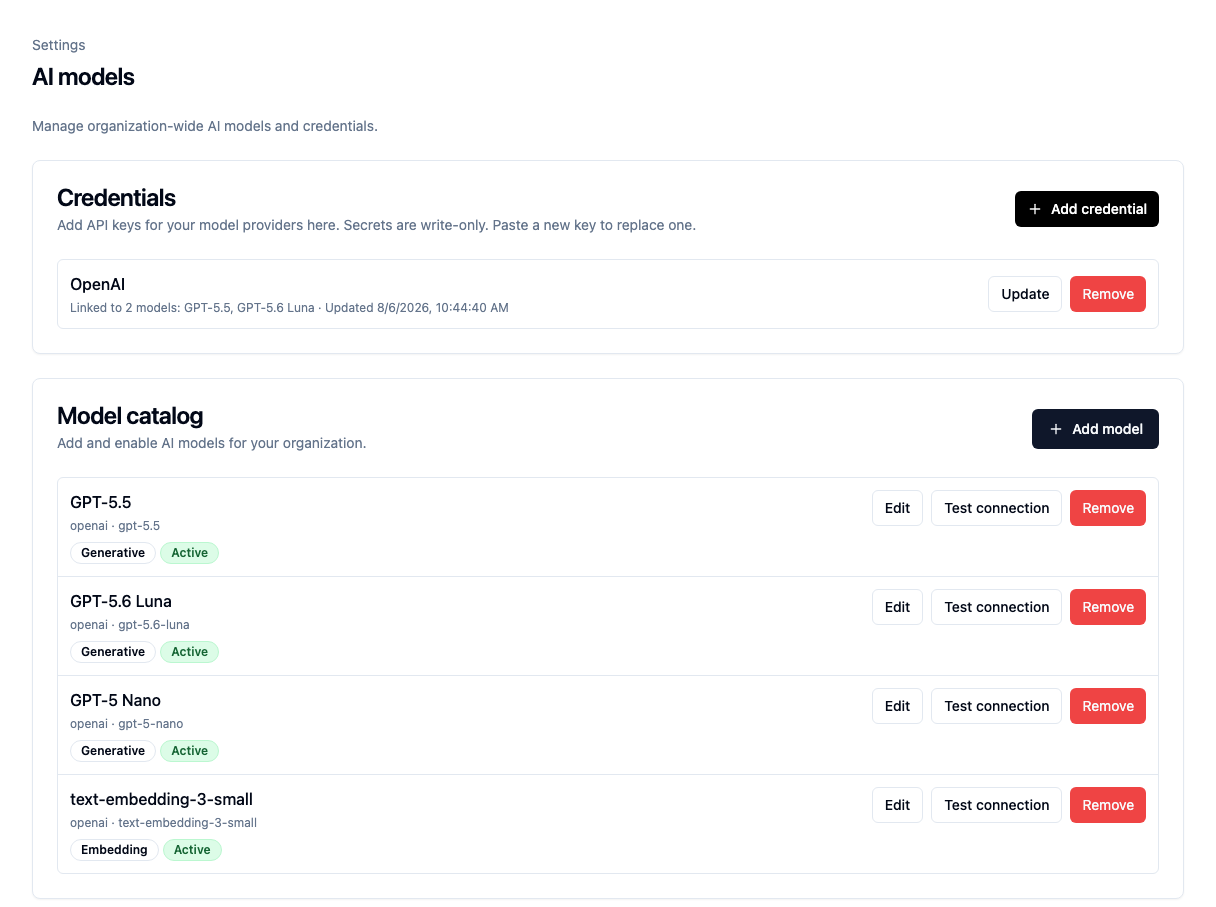The image size is (1216, 907).
Task: Select the OpenAI credential name
Action: [97, 285]
